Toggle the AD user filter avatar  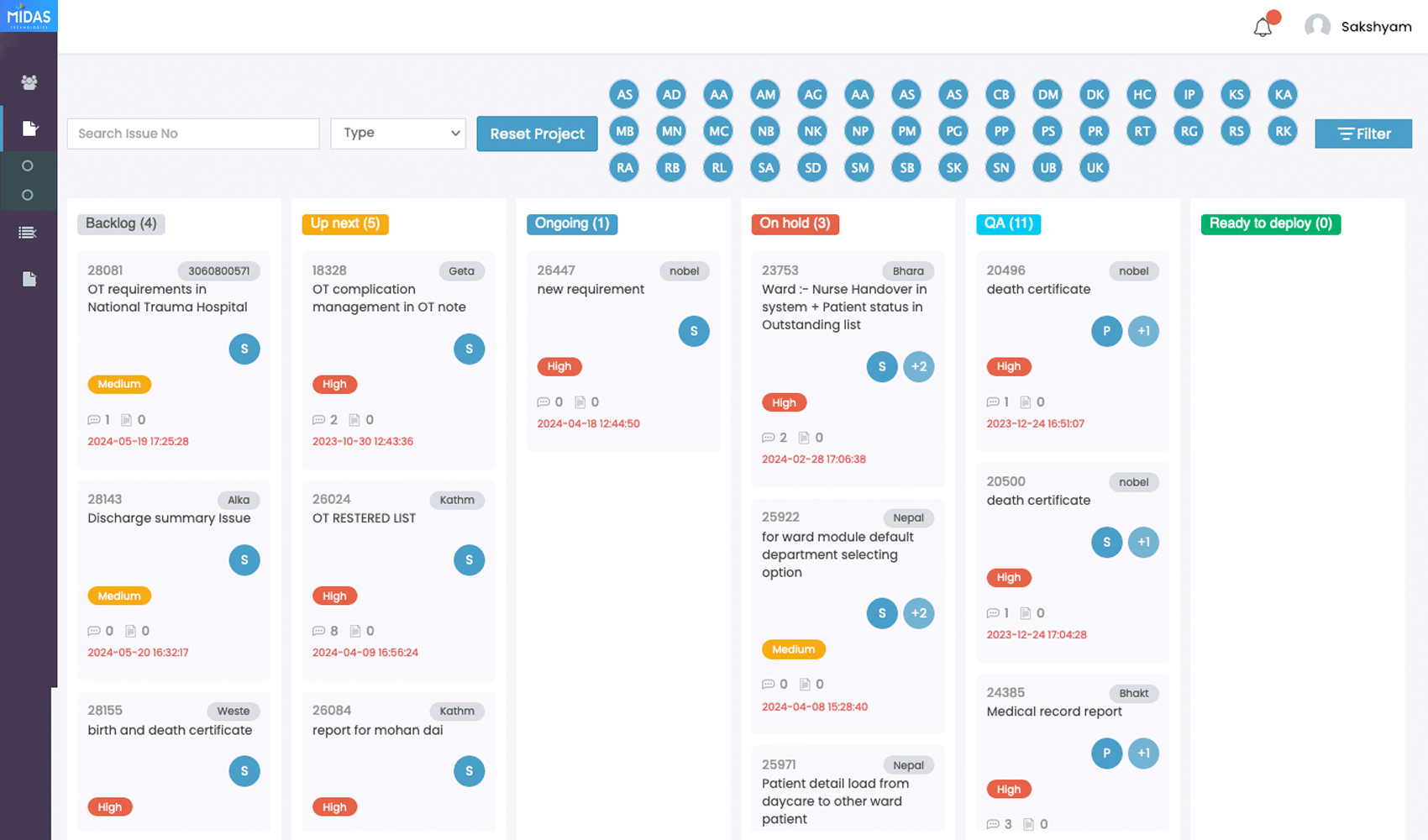click(x=671, y=95)
